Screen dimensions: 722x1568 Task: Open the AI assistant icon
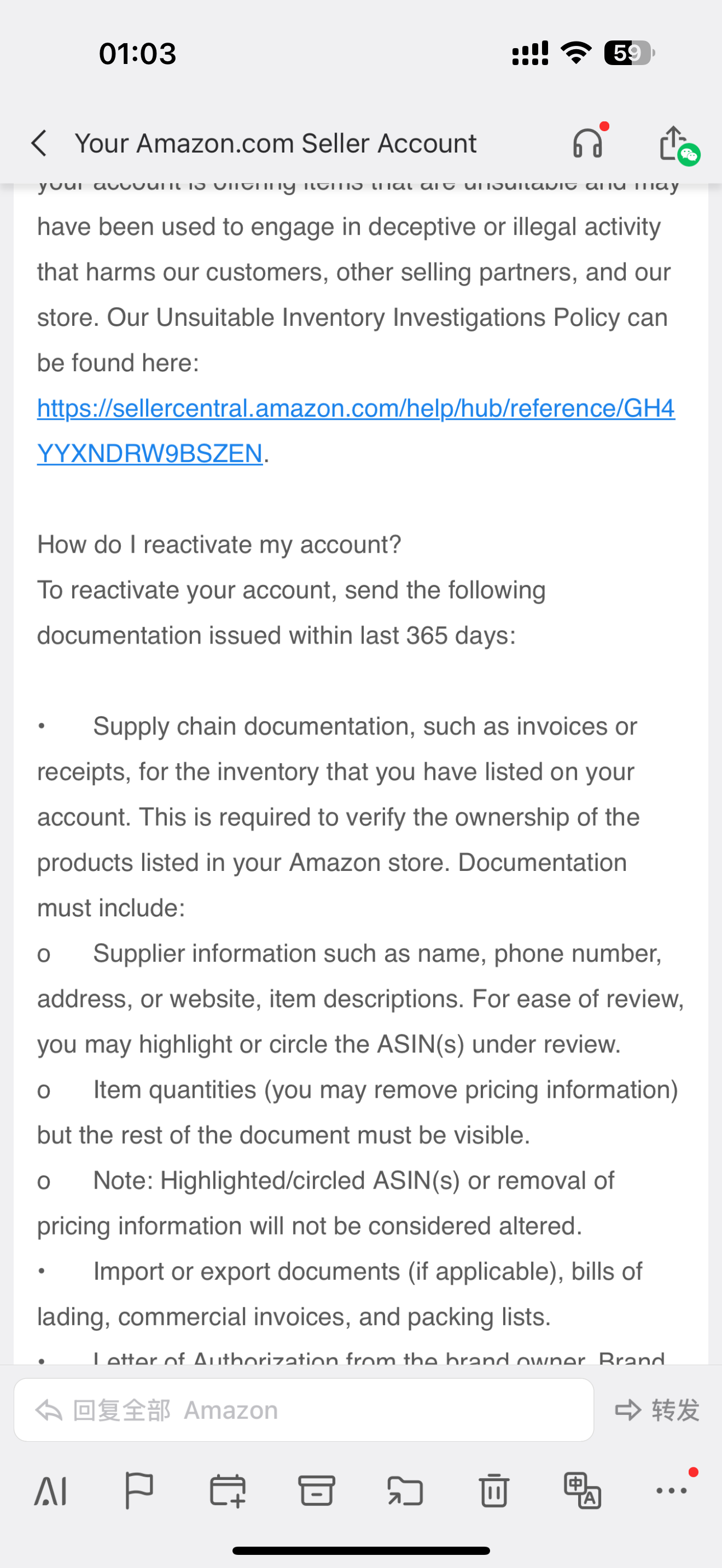point(50,1491)
